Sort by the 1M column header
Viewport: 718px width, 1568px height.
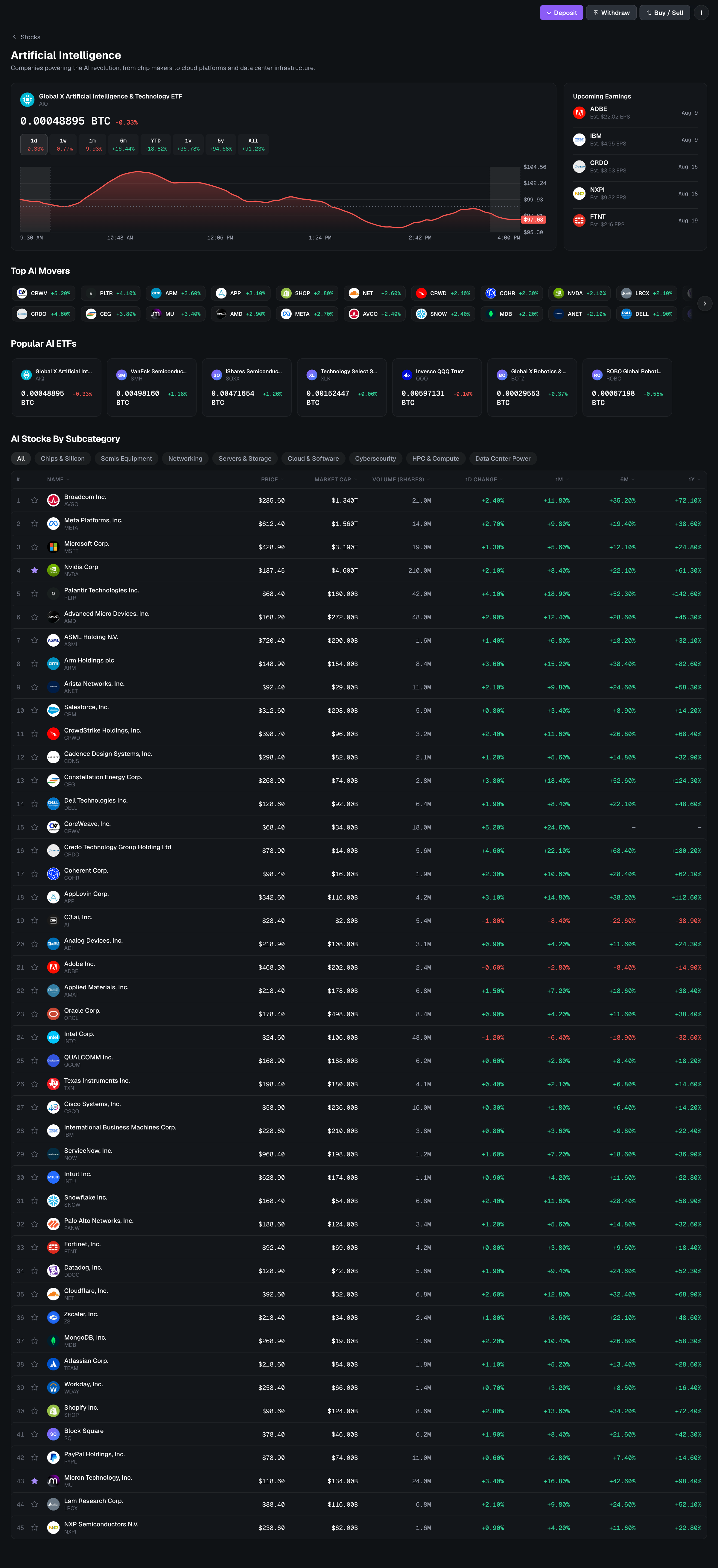tap(562, 480)
